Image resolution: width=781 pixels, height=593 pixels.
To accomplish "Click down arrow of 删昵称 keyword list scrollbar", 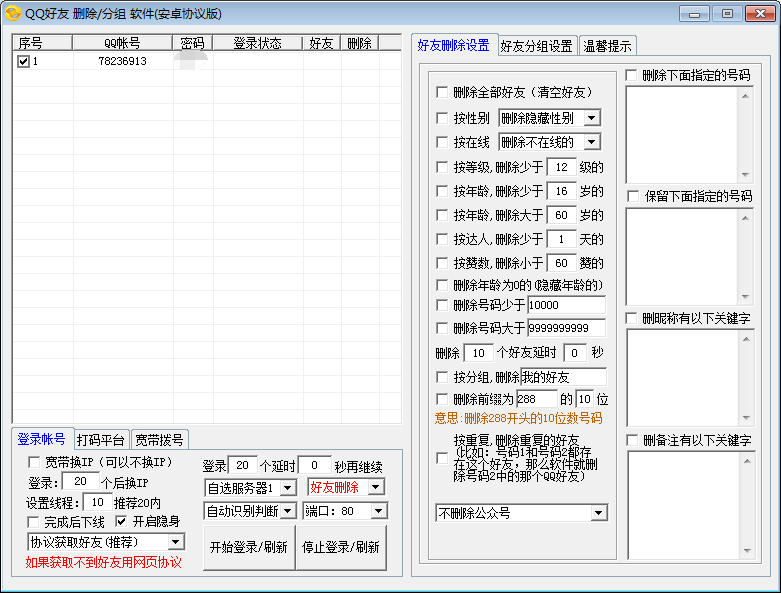I will pos(746,418).
